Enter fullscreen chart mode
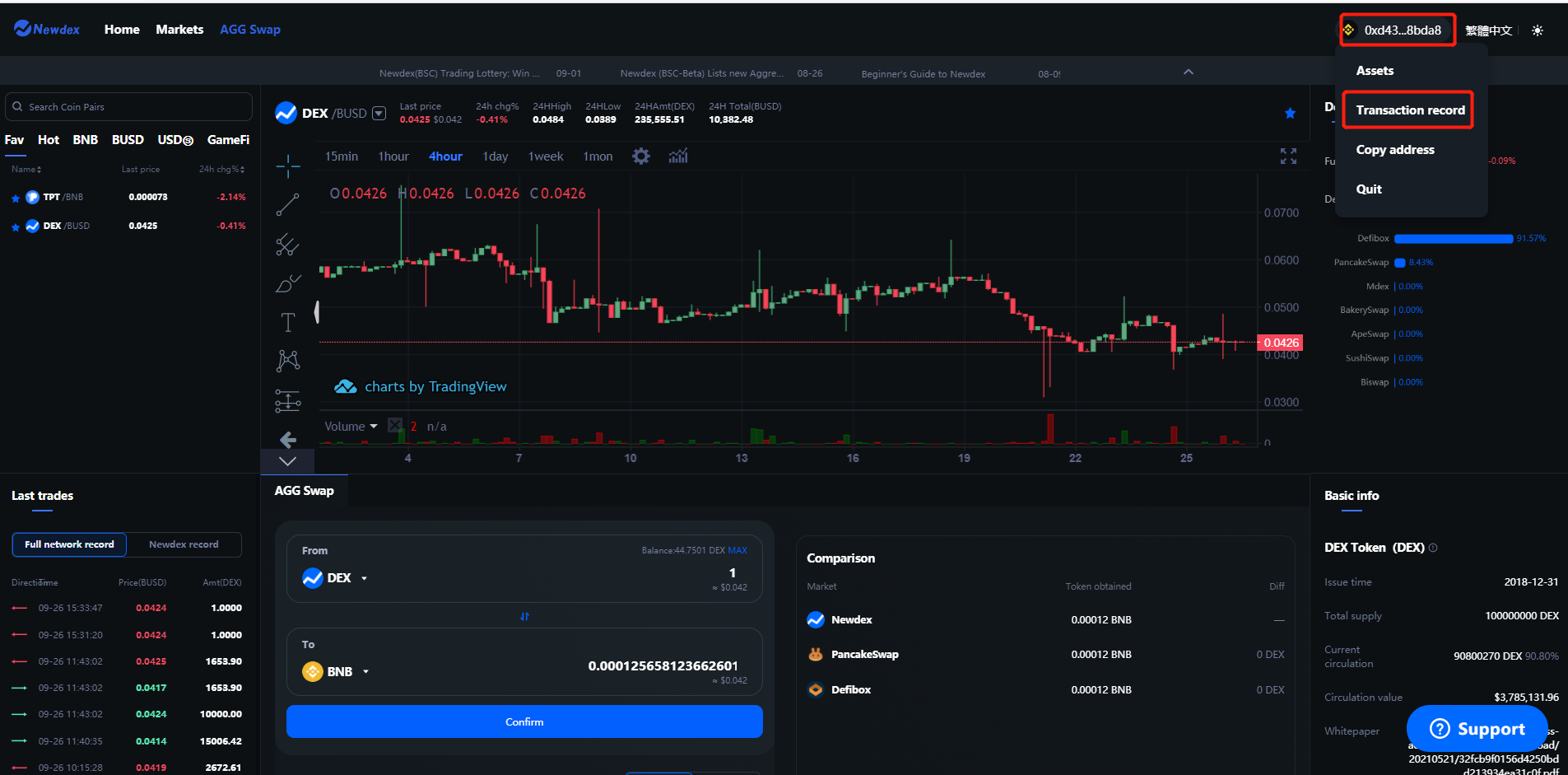Screen dimensions: 1568x775 (1288, 156)
